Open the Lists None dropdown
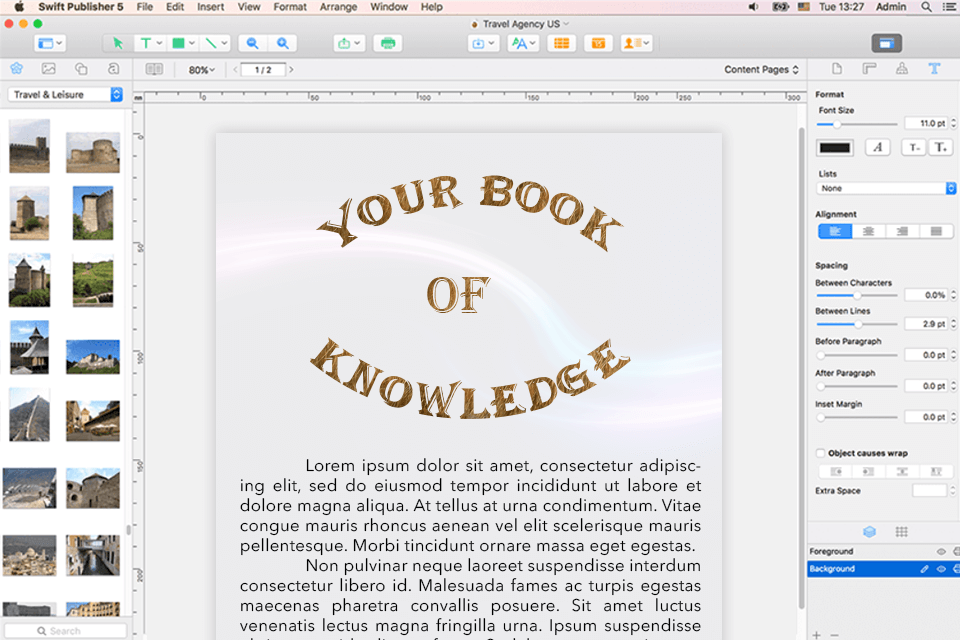 click(886, 189)
